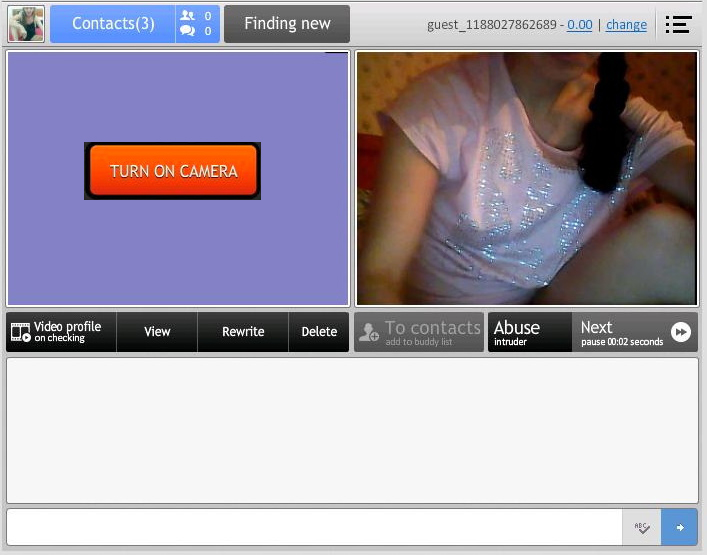Click the profile avatar thumbnail
This screenshot has width=707, height=555.
[26, 24]
